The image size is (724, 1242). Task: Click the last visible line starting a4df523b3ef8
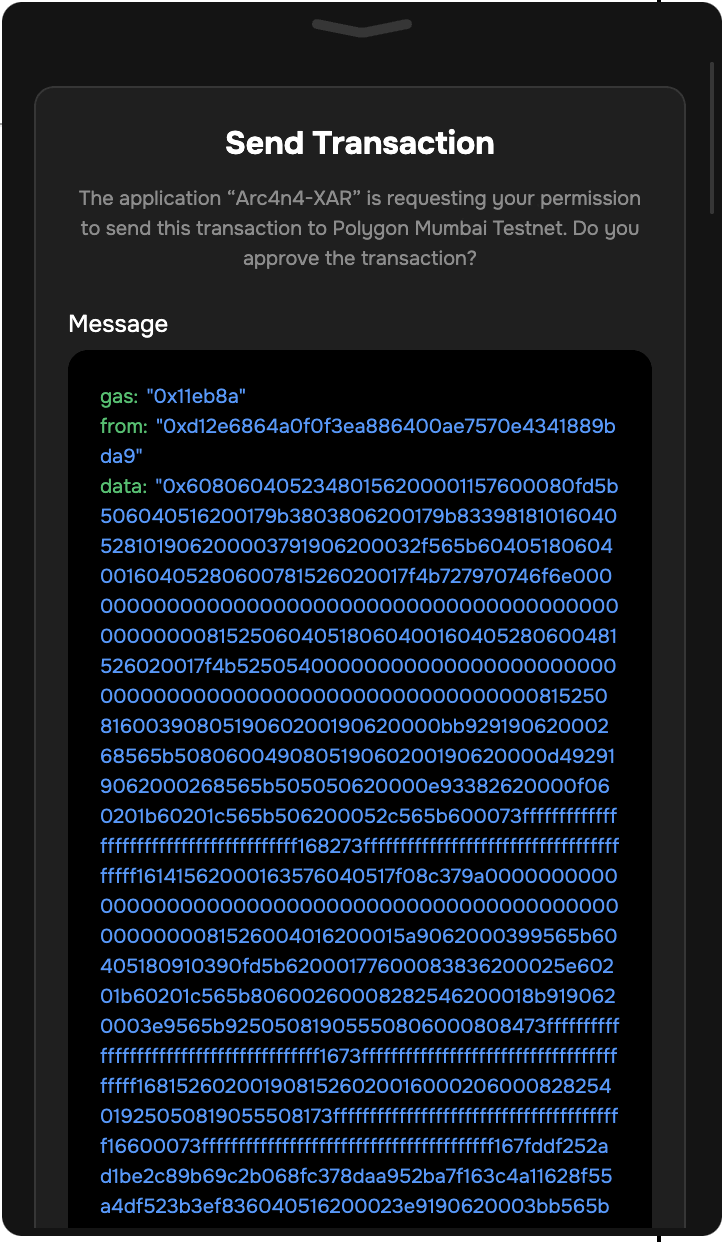355,1207
